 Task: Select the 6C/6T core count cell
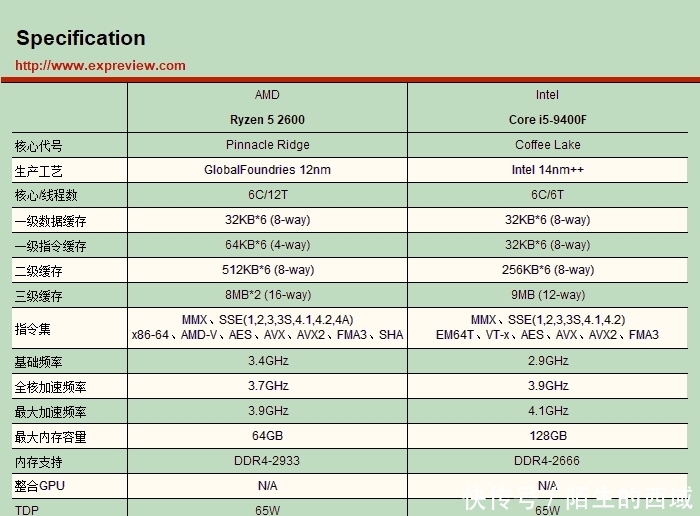[x=547, y=195]
